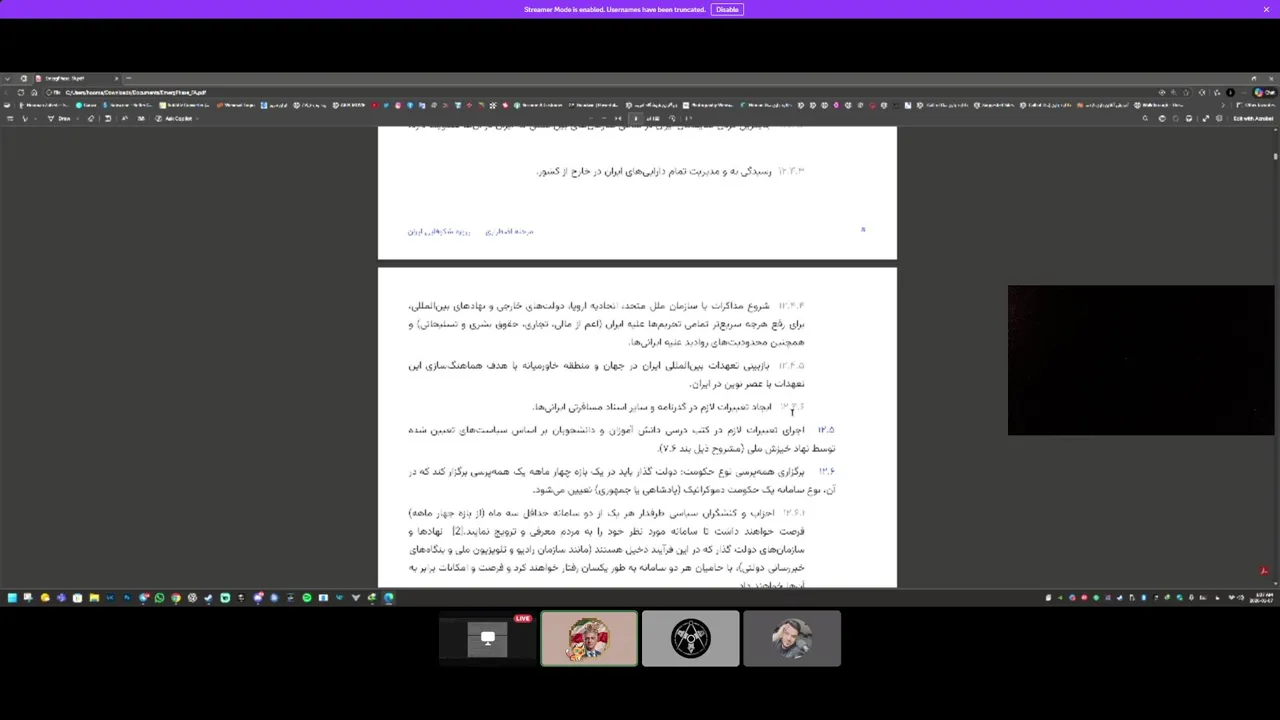Open the blue footer link in the middle

coord(509,231)
